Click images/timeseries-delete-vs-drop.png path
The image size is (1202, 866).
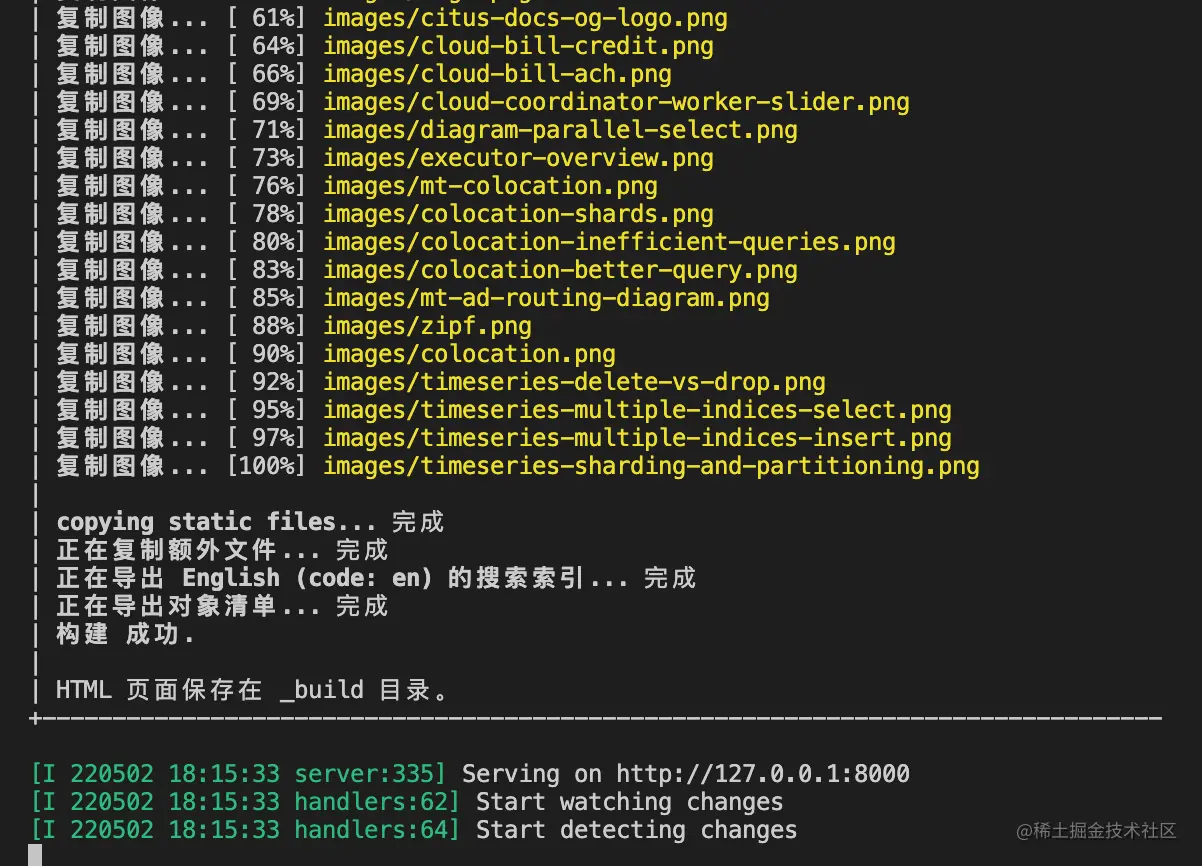(574, 382)
